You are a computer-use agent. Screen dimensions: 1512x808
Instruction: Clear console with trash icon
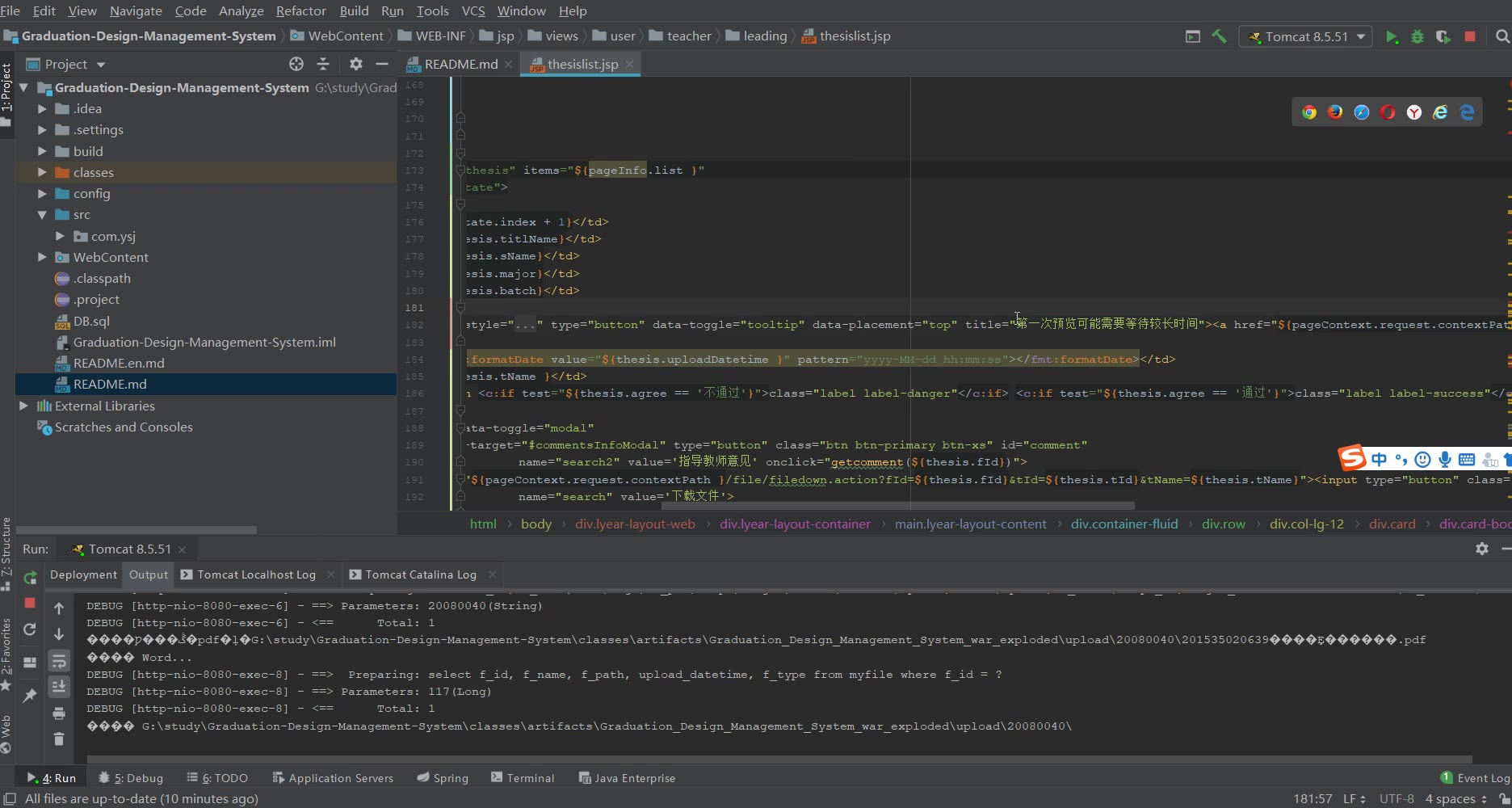[59, 739]
